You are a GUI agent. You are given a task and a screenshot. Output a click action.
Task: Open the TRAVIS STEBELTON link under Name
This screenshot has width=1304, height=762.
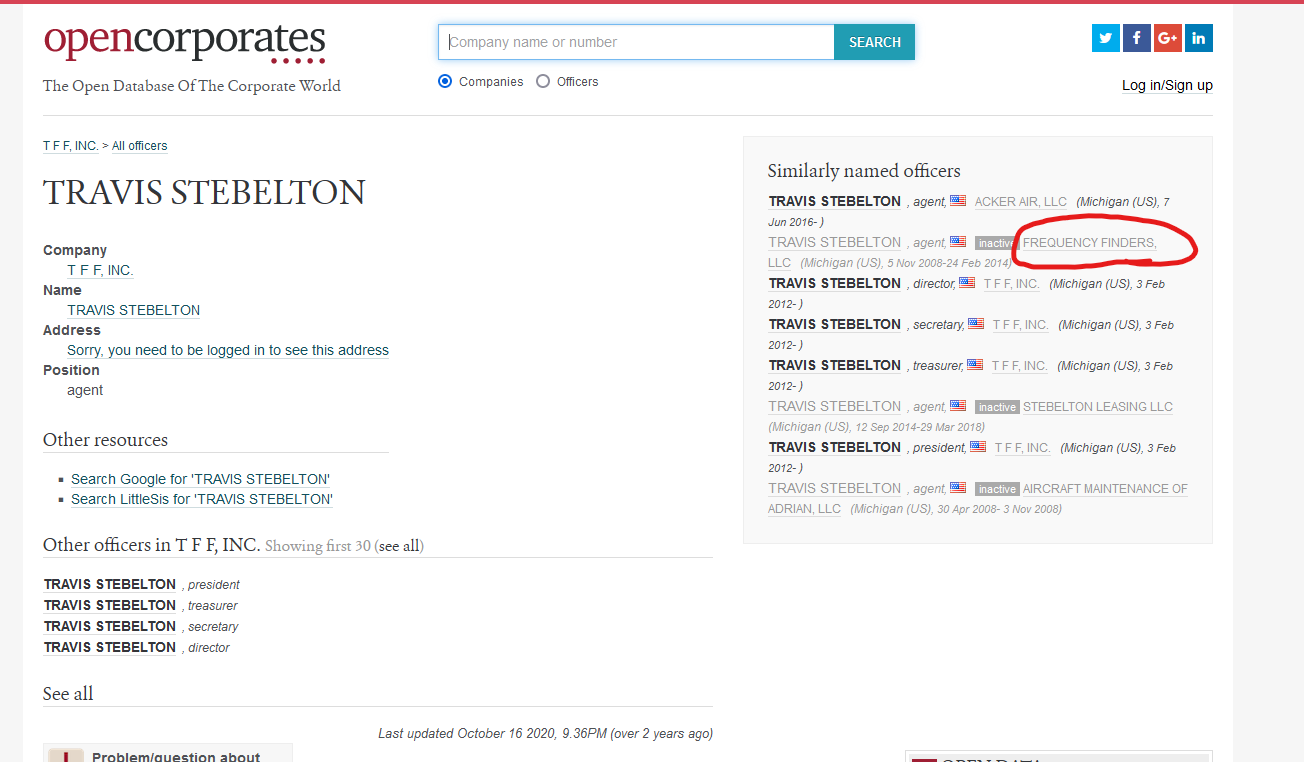click(x=133, y=310)
